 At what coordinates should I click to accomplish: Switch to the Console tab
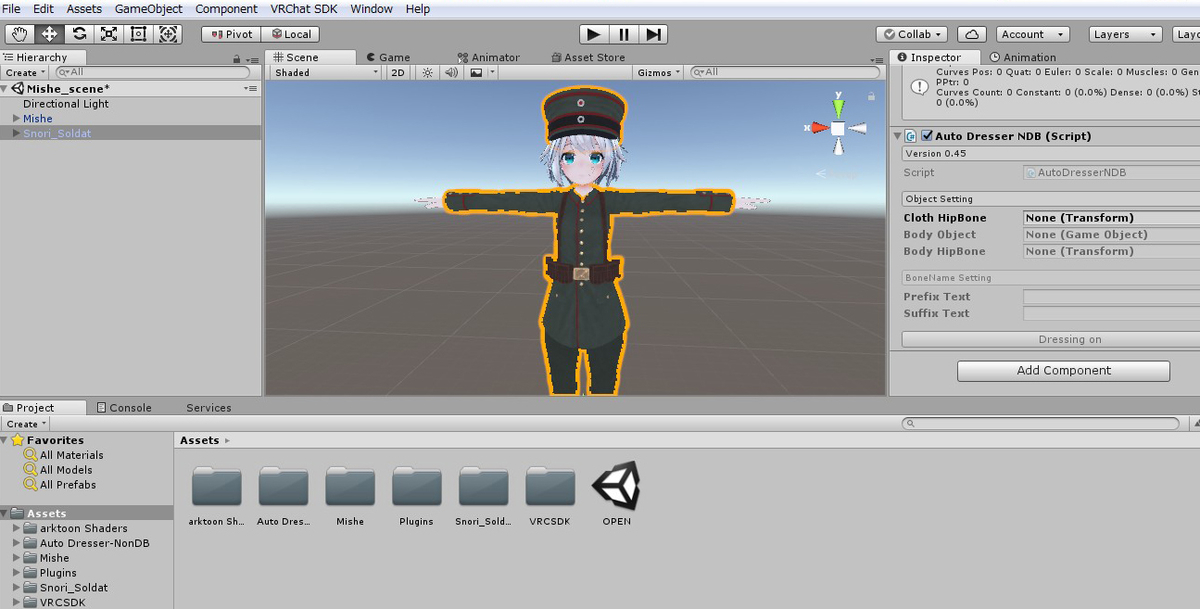[124, 408]
